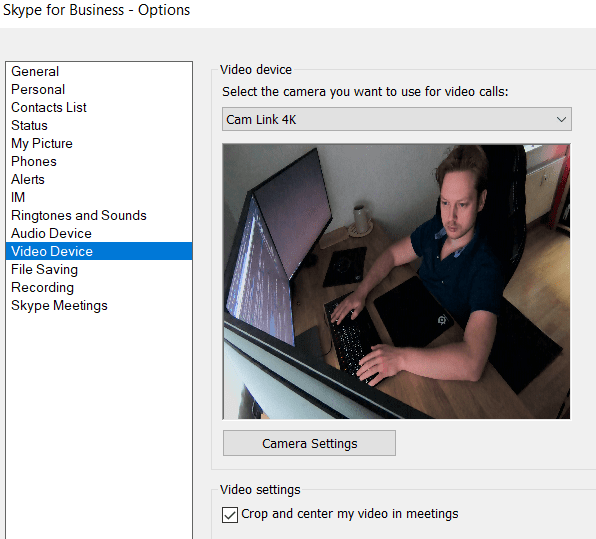Open Ringtones and Sounds settings
This screenshot has width=596, height=539.
79,215
